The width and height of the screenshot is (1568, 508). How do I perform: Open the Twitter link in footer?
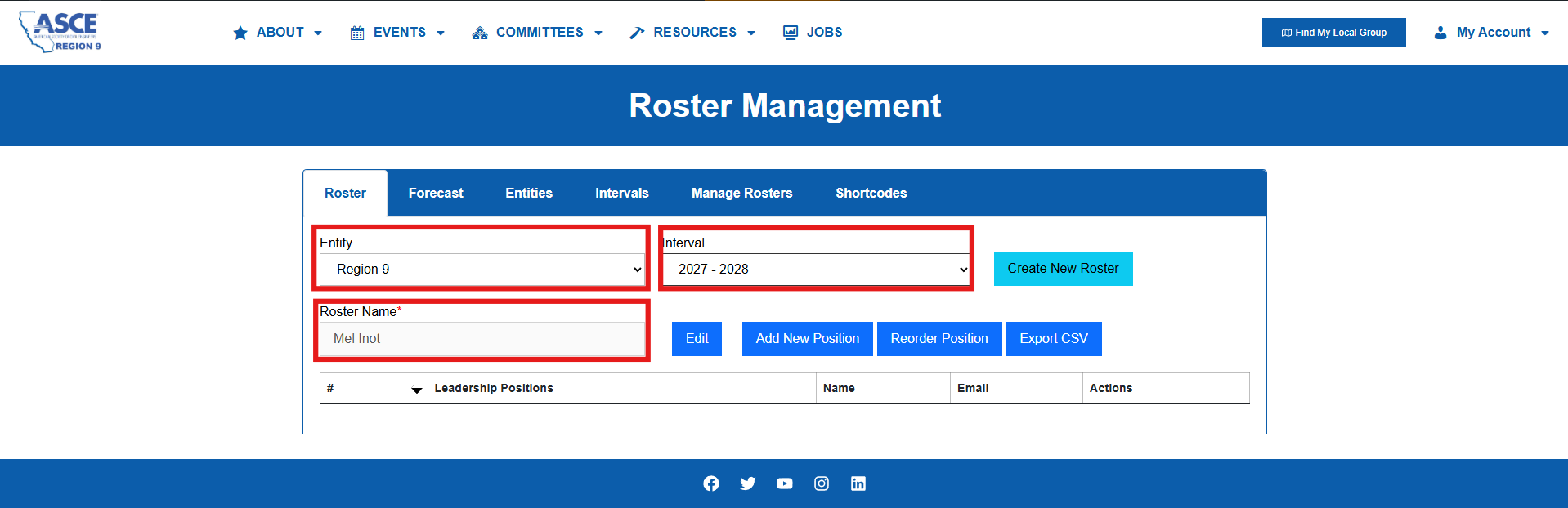[x=748, y=483]
